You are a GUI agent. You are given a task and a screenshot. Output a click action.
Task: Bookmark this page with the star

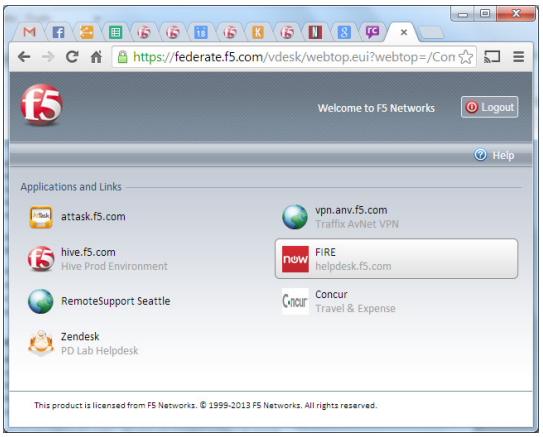(x=466, y=57)
